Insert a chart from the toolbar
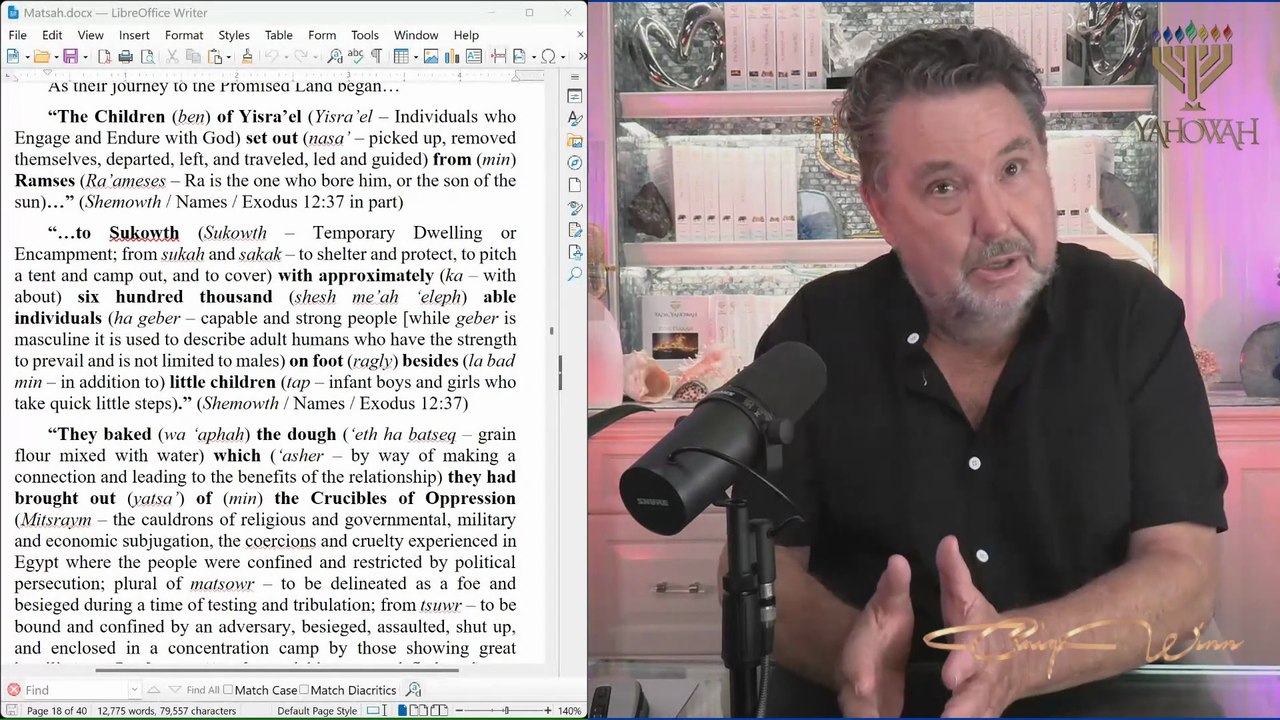 (x=452, y=57)
